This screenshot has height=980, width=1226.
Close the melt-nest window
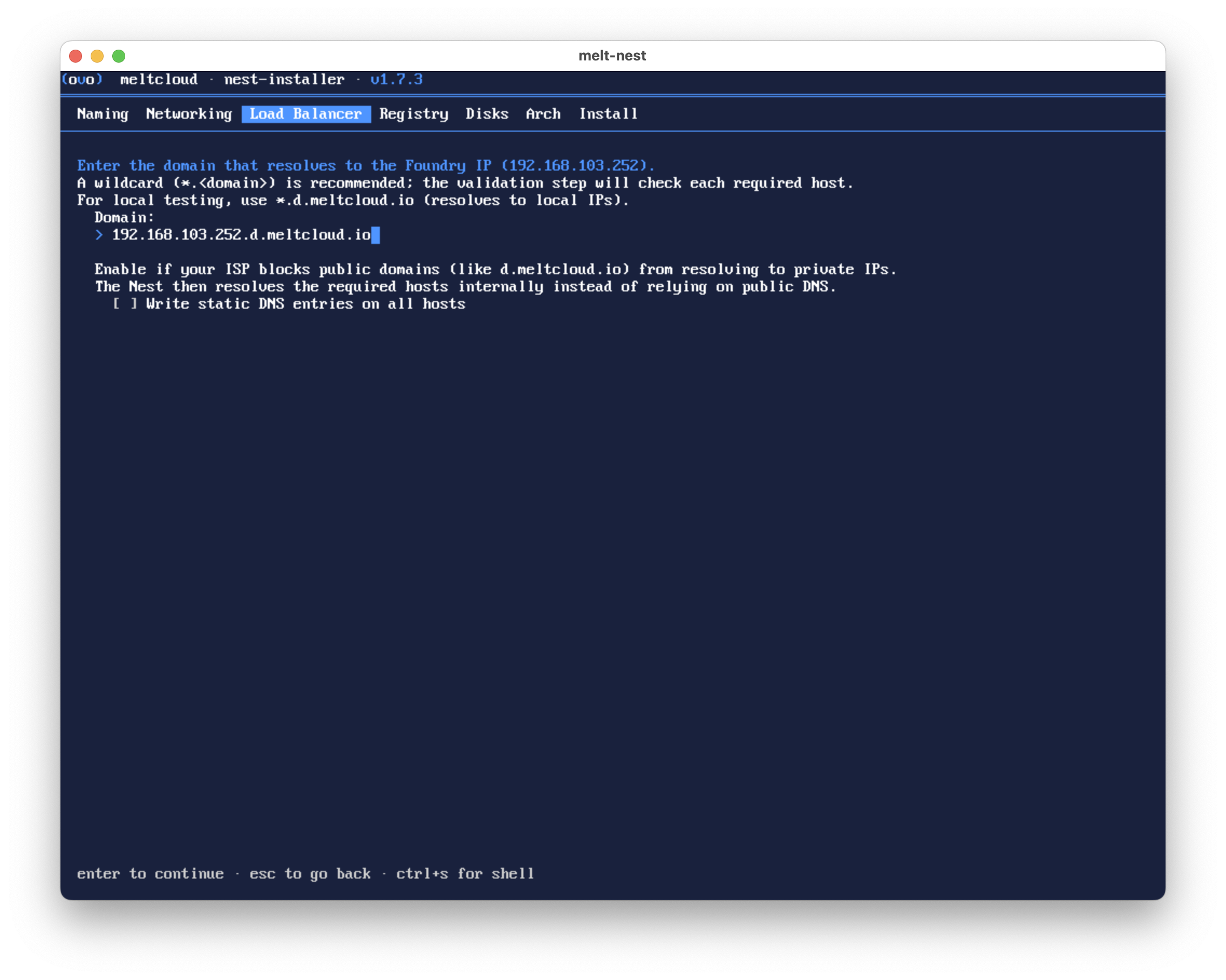76,56
